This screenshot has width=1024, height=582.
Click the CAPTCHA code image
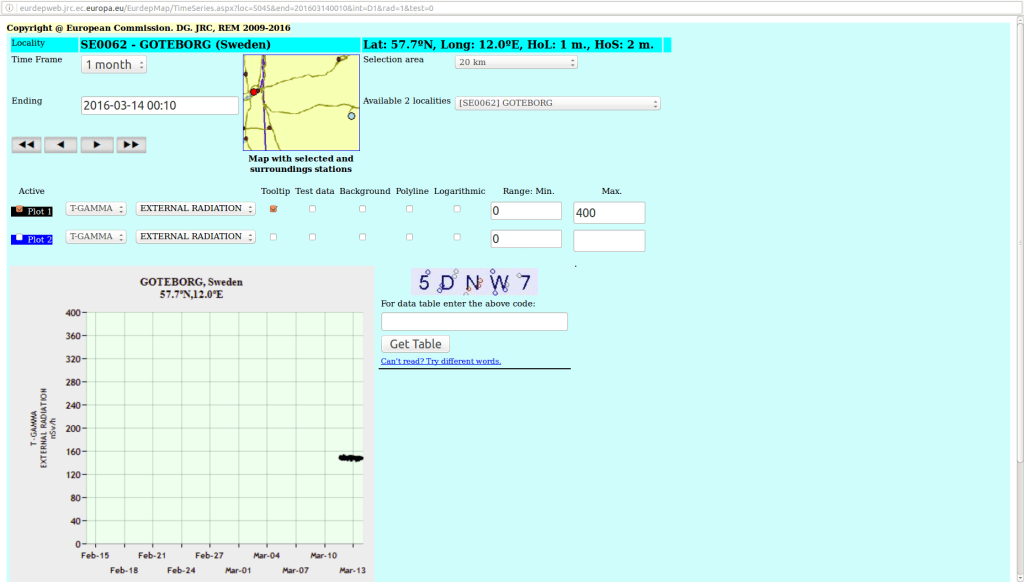[x=474, y=281]
